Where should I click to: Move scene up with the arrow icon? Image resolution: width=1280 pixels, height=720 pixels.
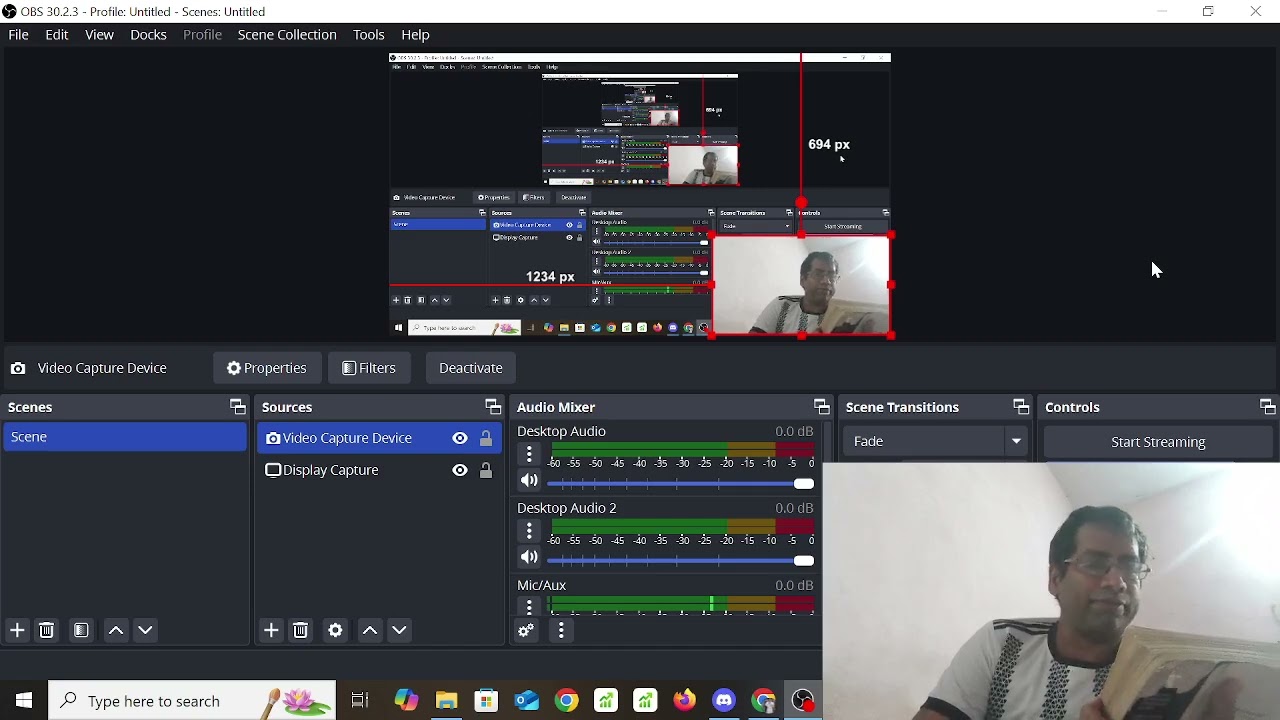click(116, 630)
